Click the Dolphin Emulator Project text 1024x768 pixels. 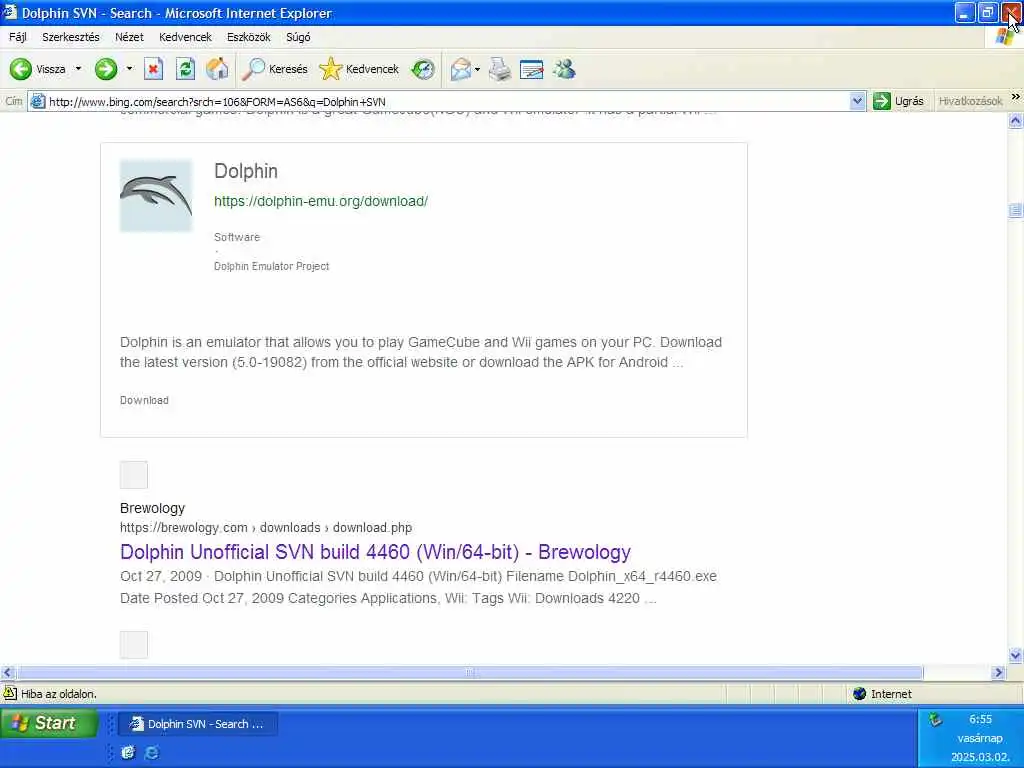(271, 266)
